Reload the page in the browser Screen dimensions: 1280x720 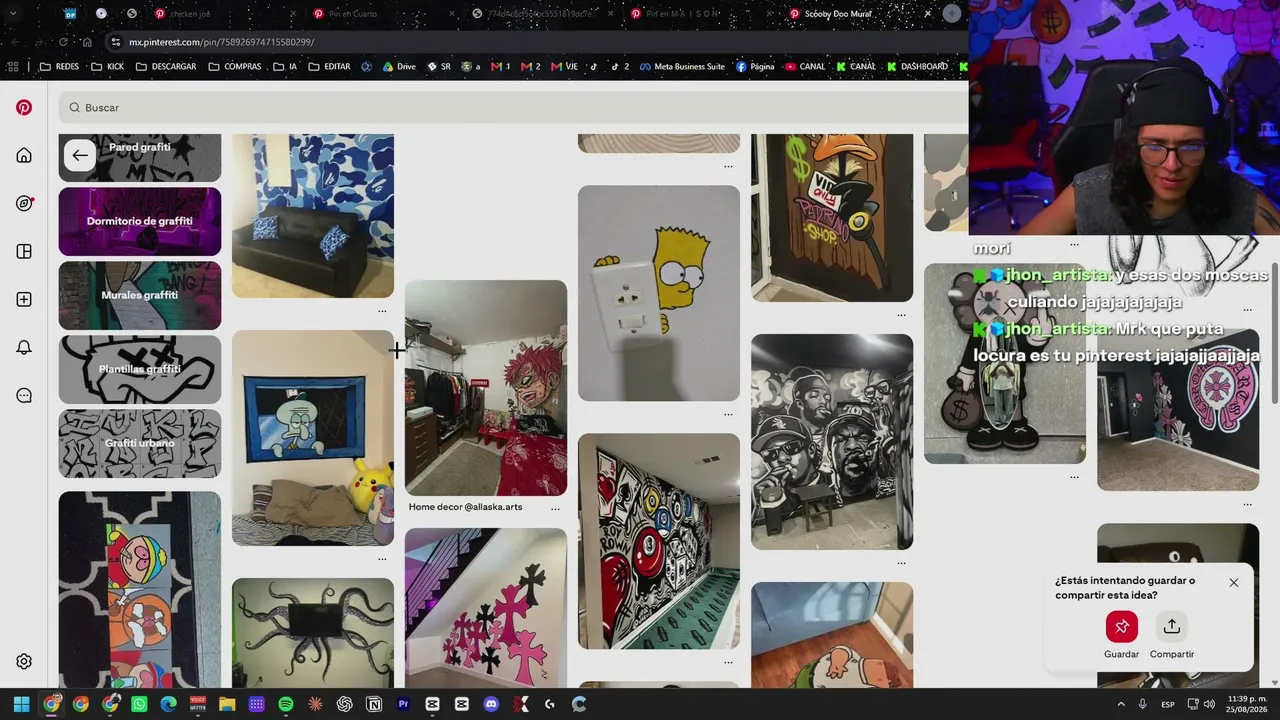tap(63, 42)
